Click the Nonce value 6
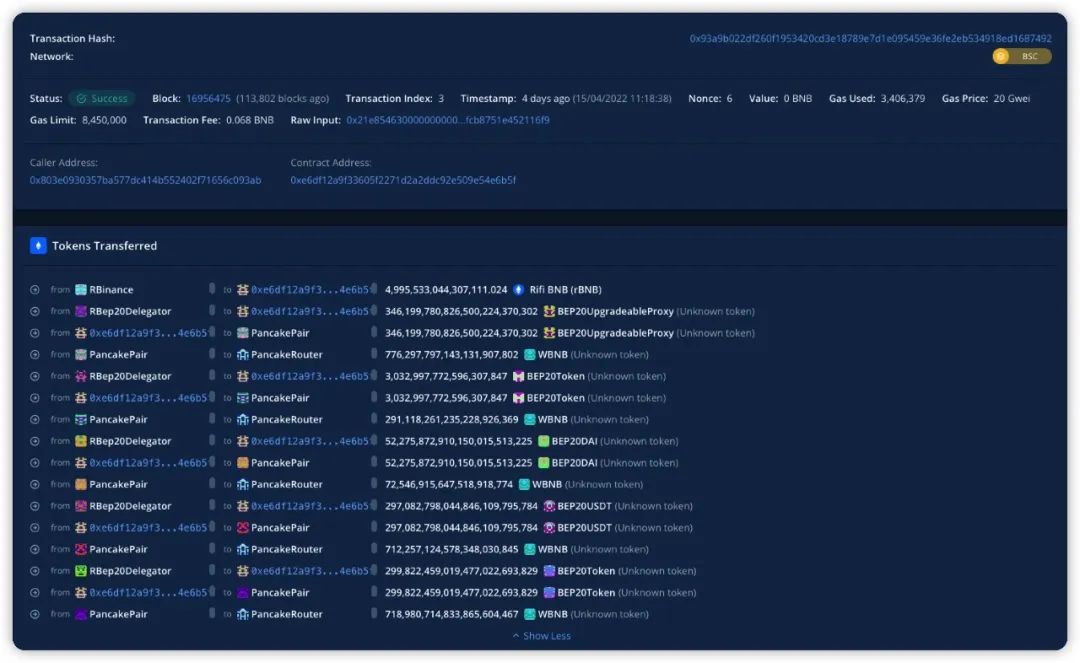This screenshot has width=1080, height=663. (729, 98)
